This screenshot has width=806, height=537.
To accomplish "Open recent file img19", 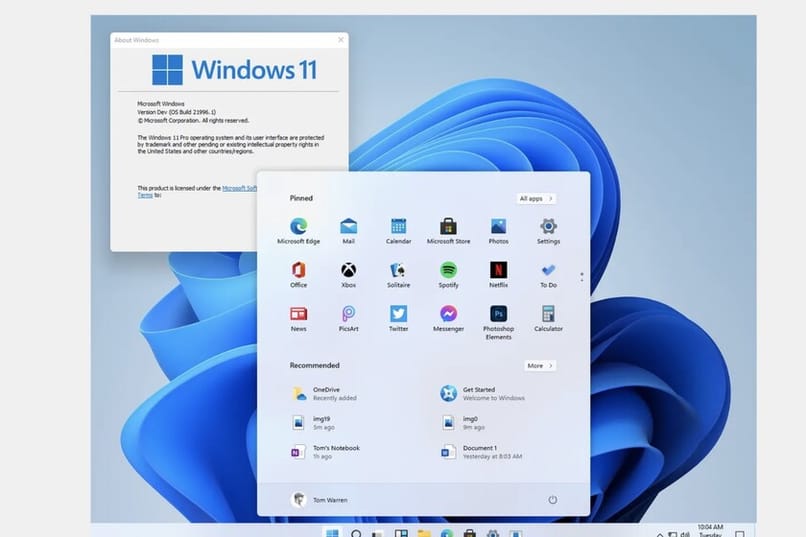I will point(313,423).
